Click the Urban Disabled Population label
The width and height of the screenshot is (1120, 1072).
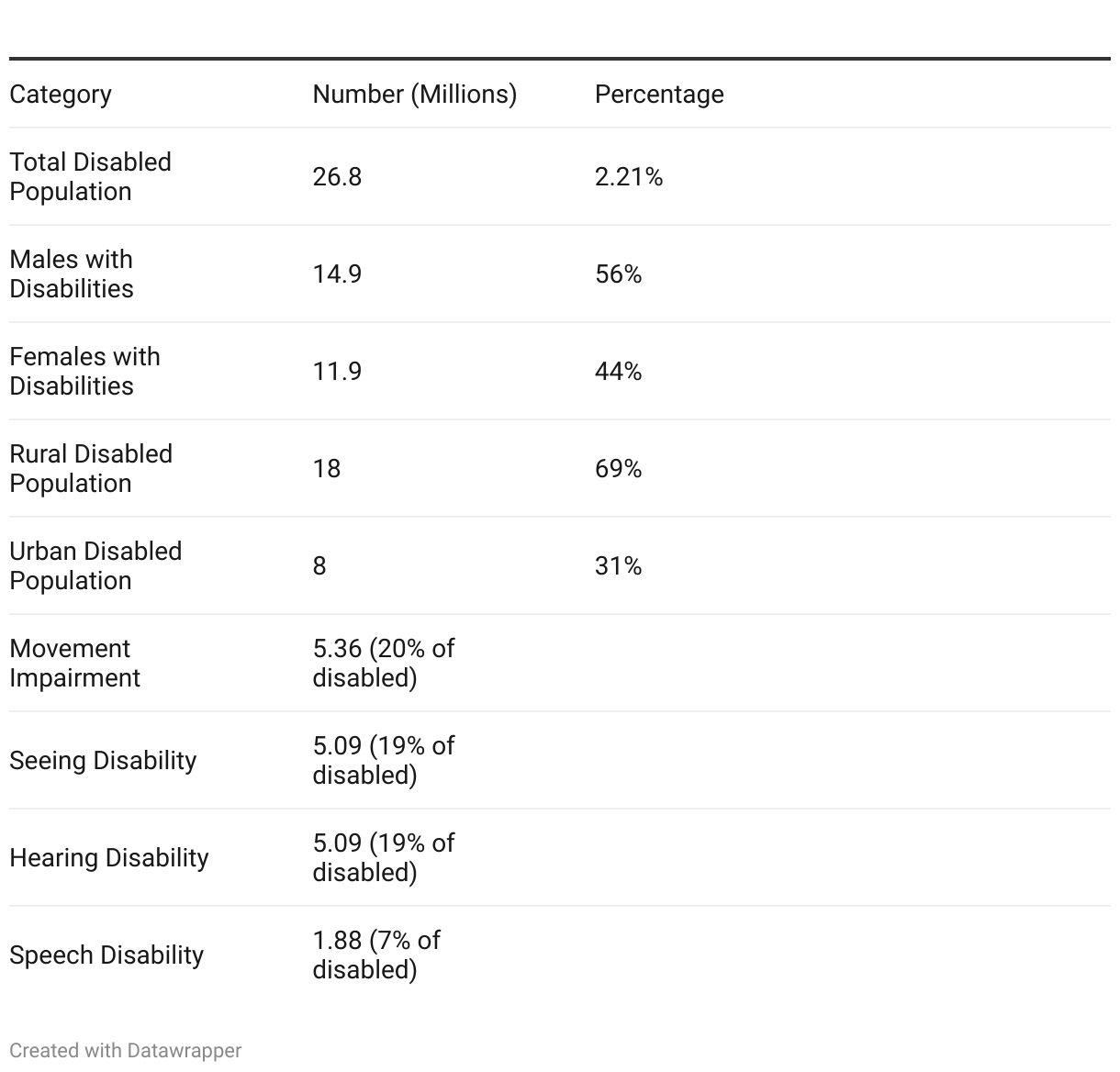(95, 565)
